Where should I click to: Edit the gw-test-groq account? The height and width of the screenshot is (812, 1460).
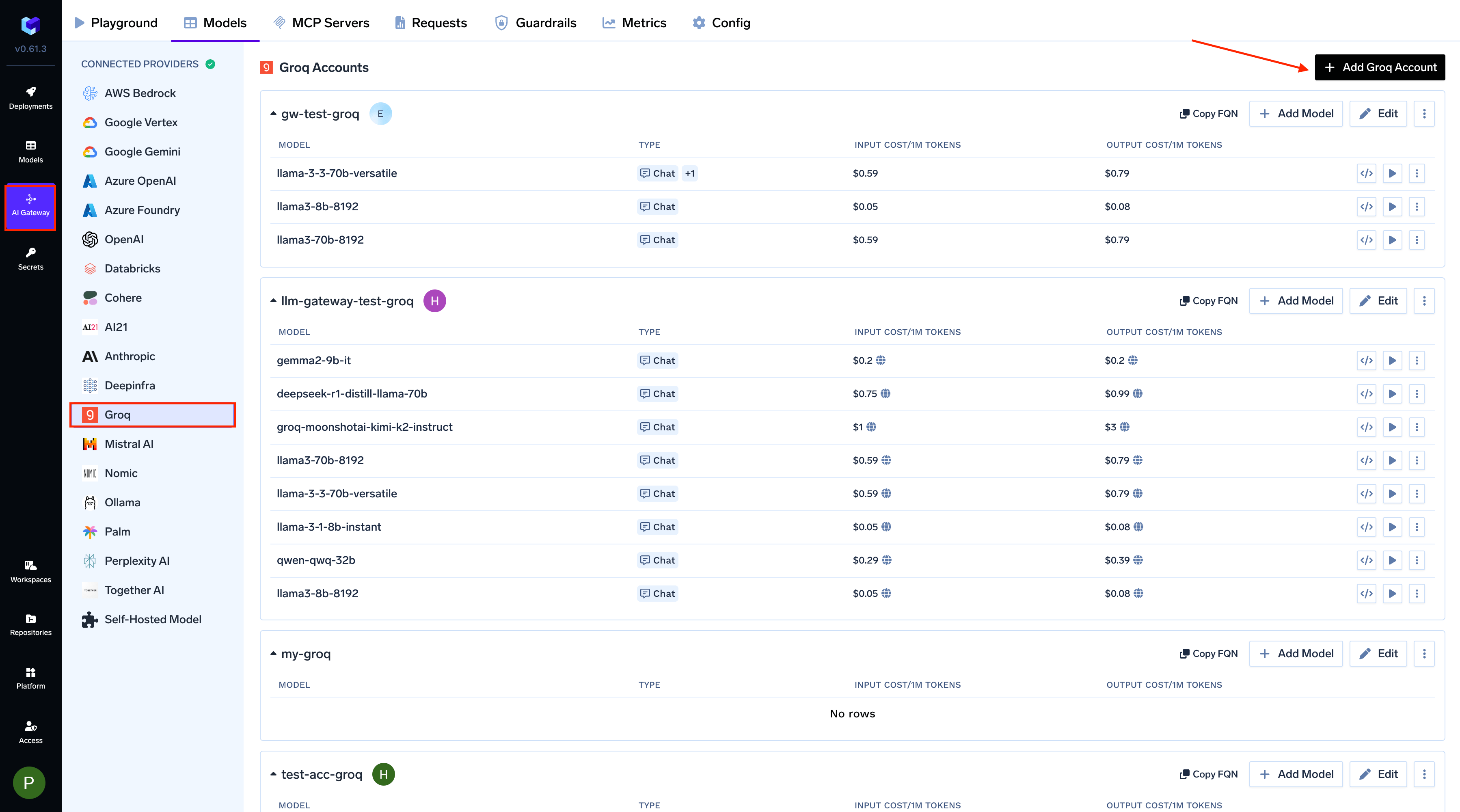pos(1378,114)
